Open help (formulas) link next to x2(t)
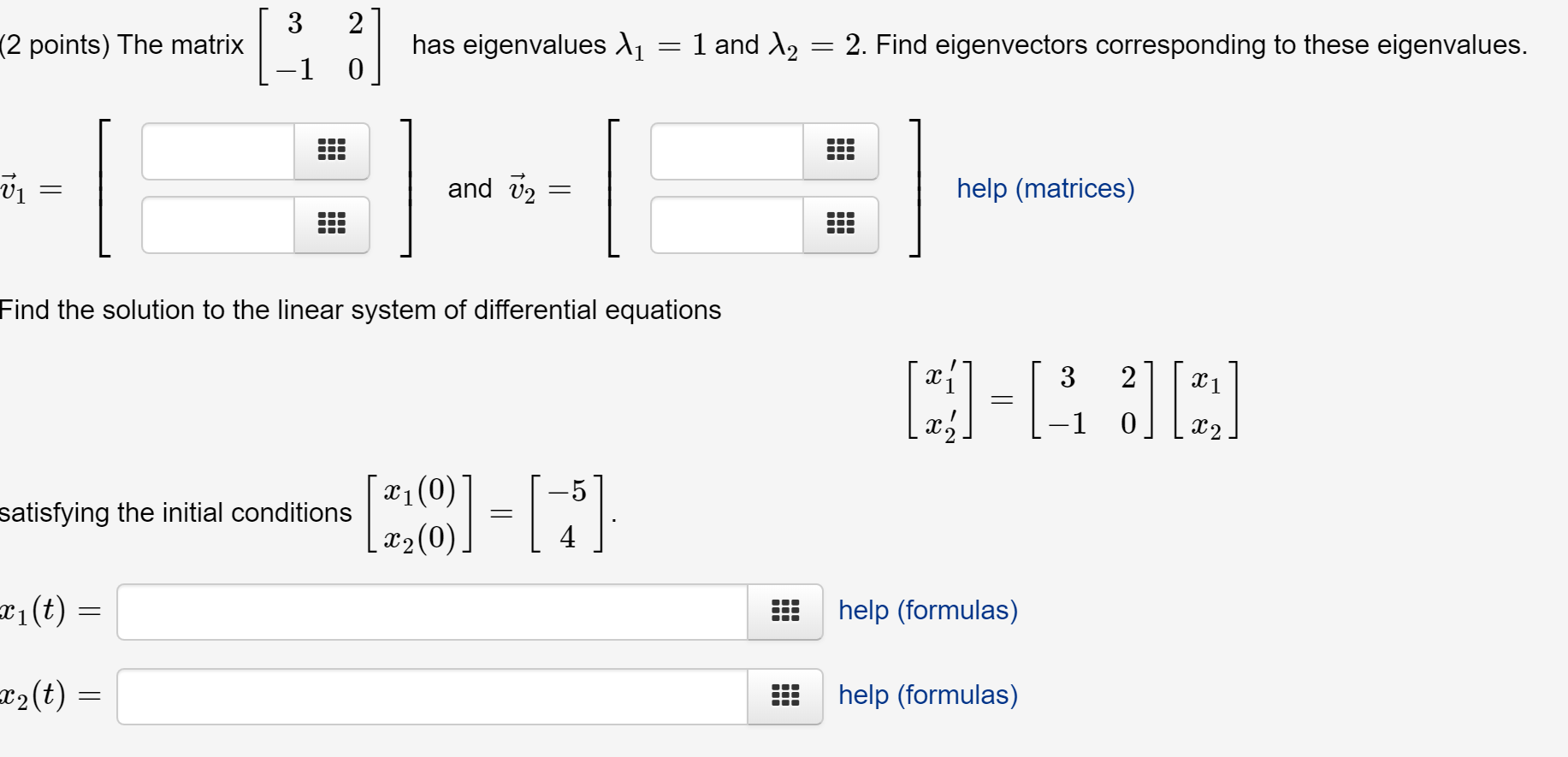 (x=928, y=695)
